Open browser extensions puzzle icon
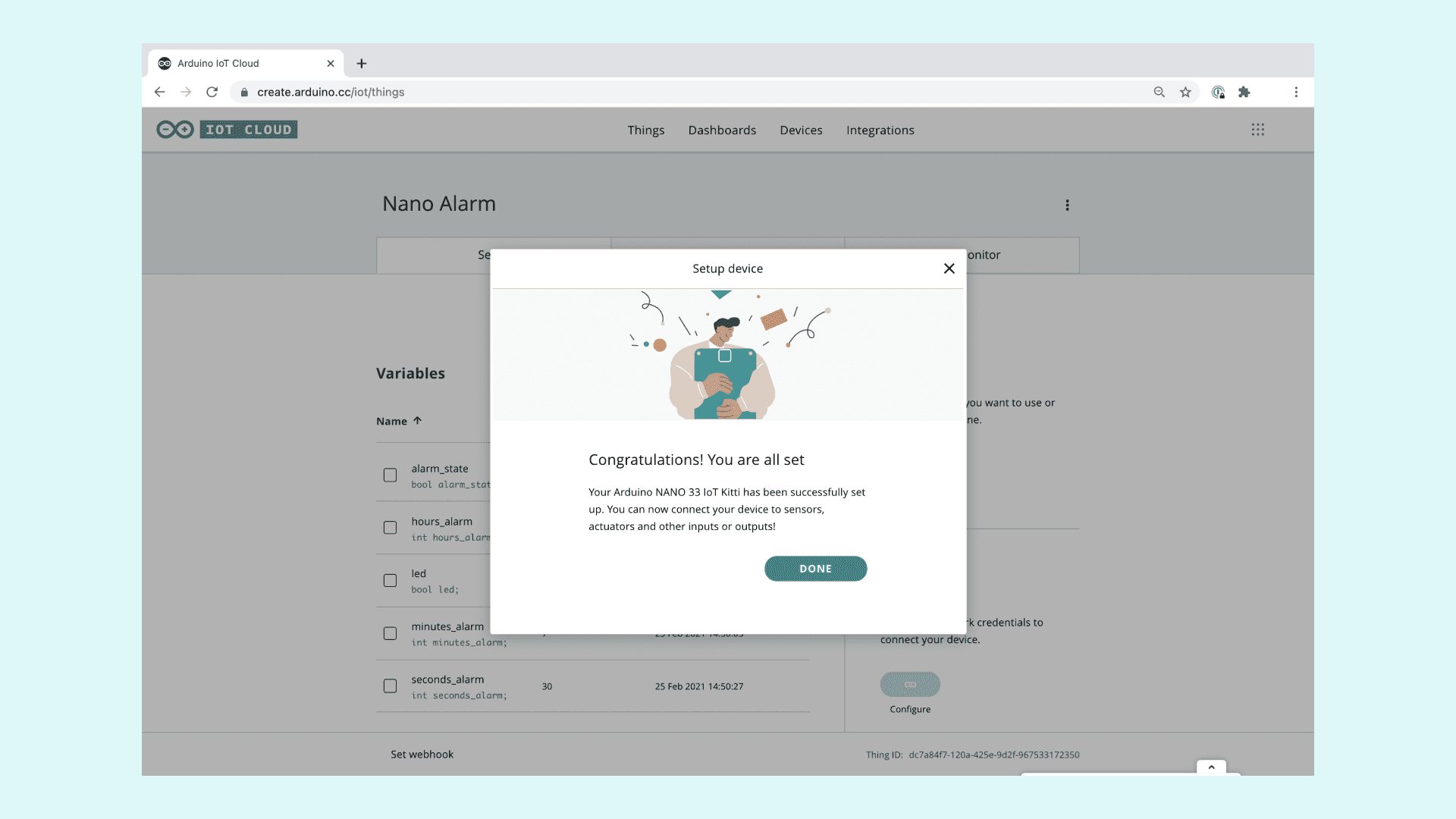This screenshot has width=1456, height=819. [x=1244, y=92]
